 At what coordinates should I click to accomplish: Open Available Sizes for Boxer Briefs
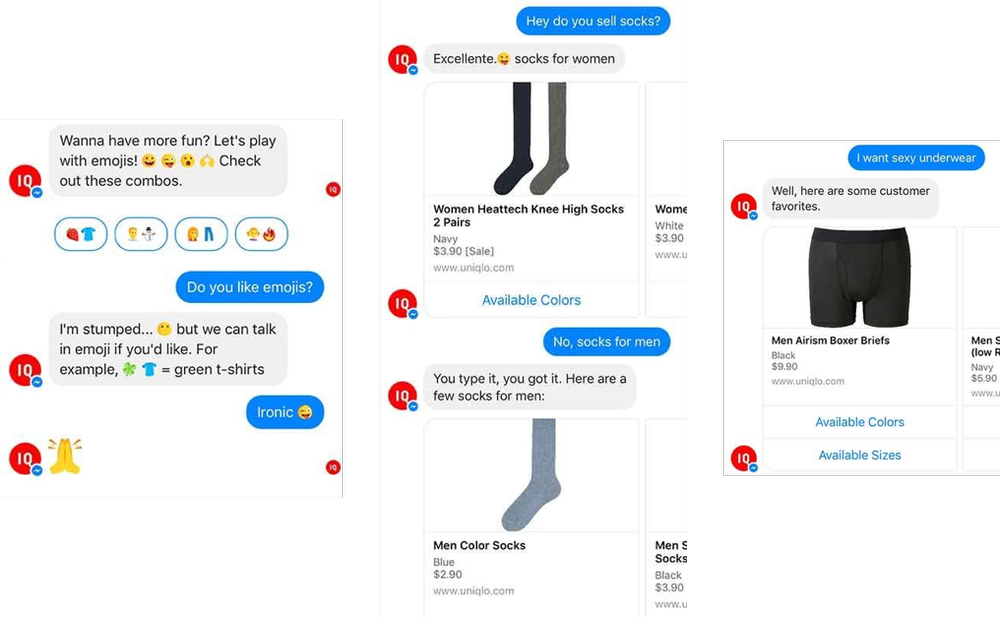pyautogui.click(x=860, y=455)
